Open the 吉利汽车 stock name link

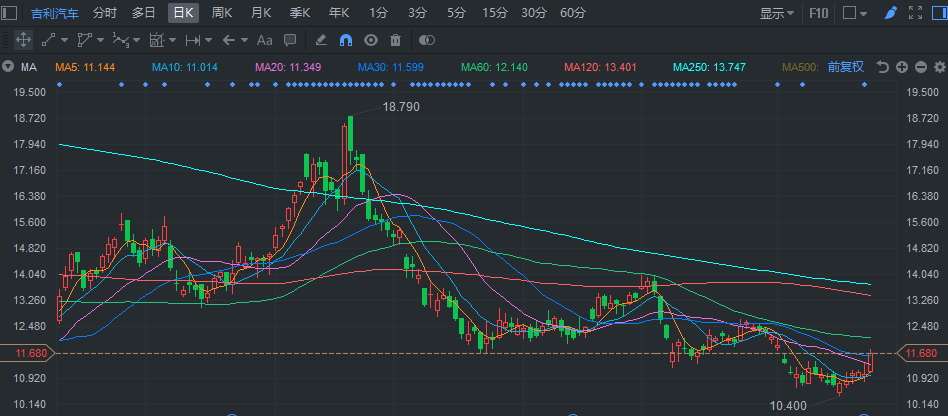click(x=55, y=13)
